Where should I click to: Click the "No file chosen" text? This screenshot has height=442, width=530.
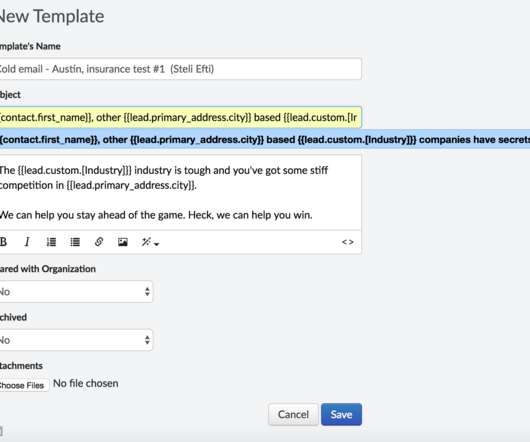(86, 384)
